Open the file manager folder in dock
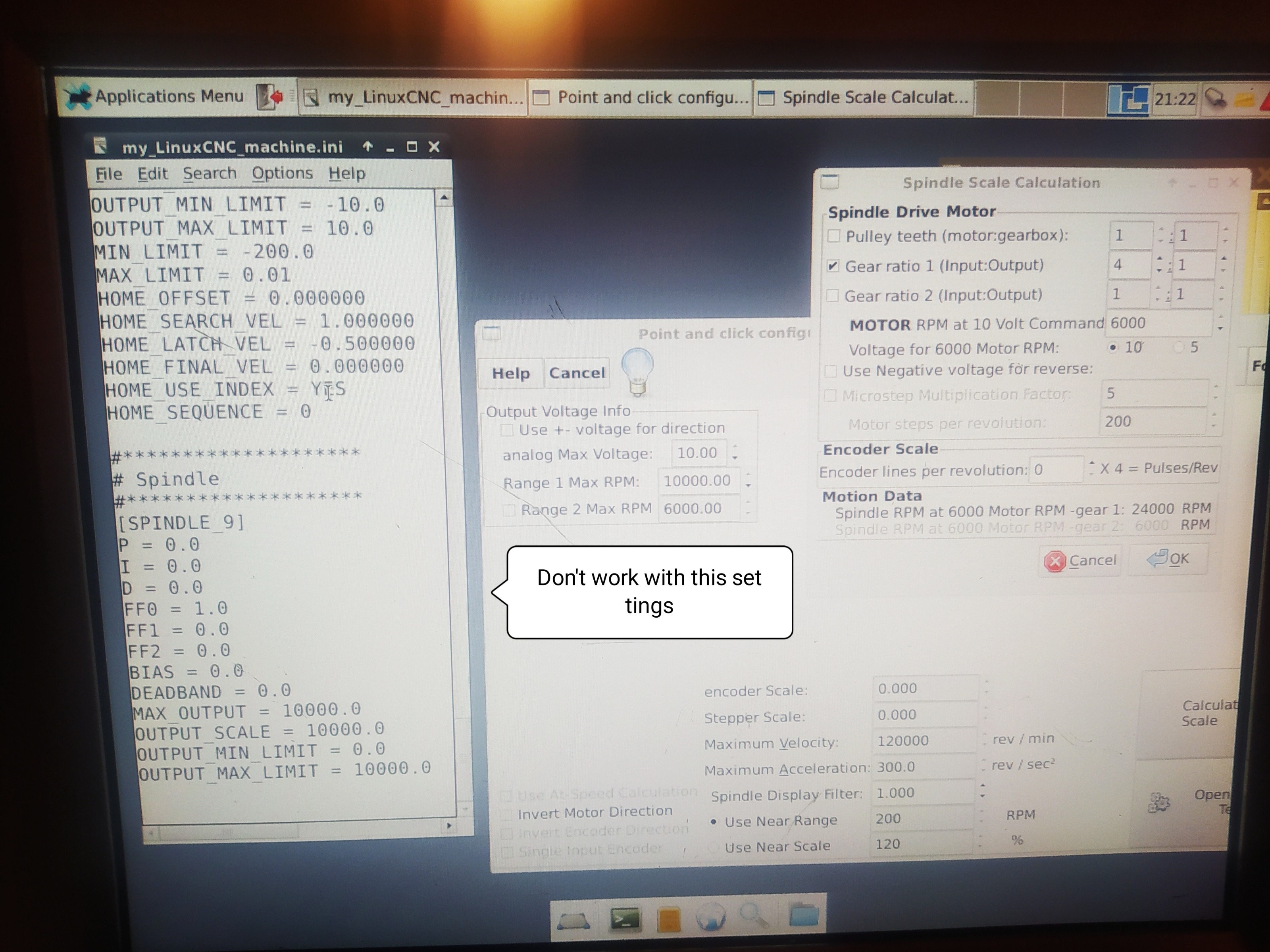 click(803, 915)
